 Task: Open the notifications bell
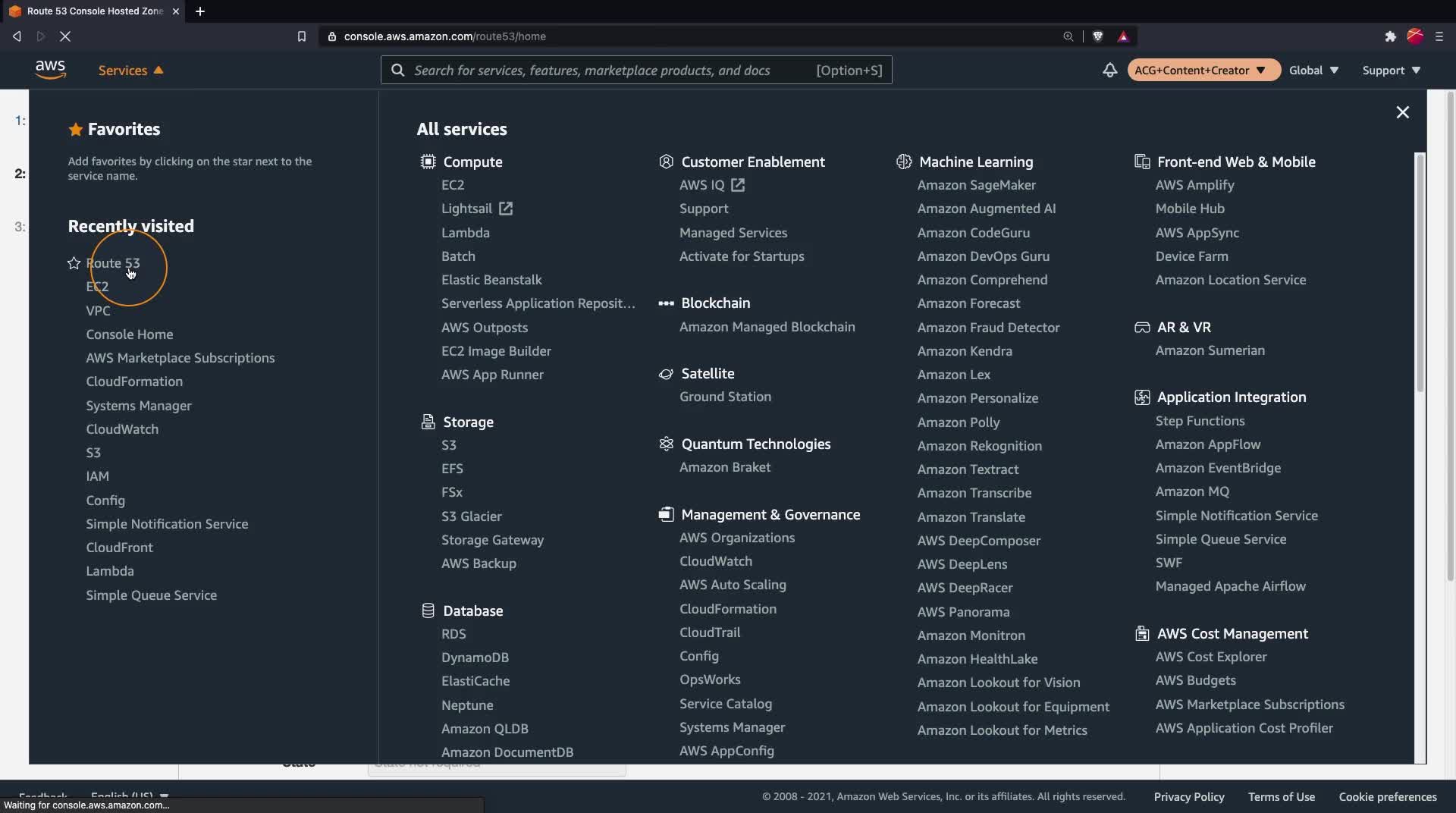pos(1109,70)
